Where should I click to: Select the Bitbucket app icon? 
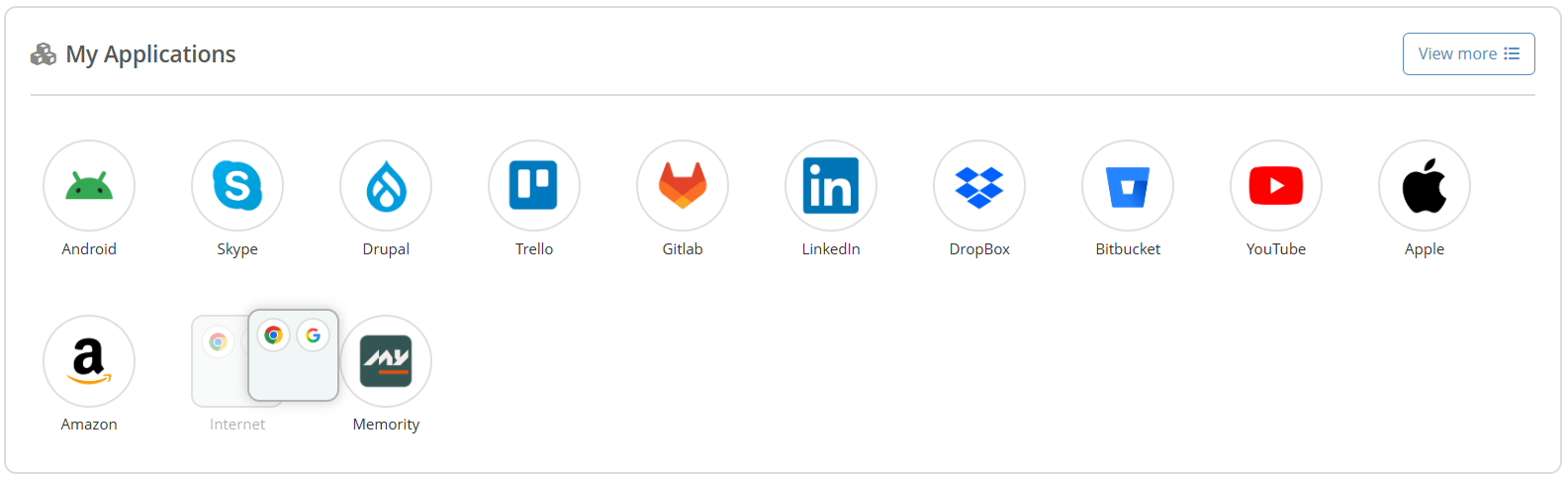(1128, 186)
